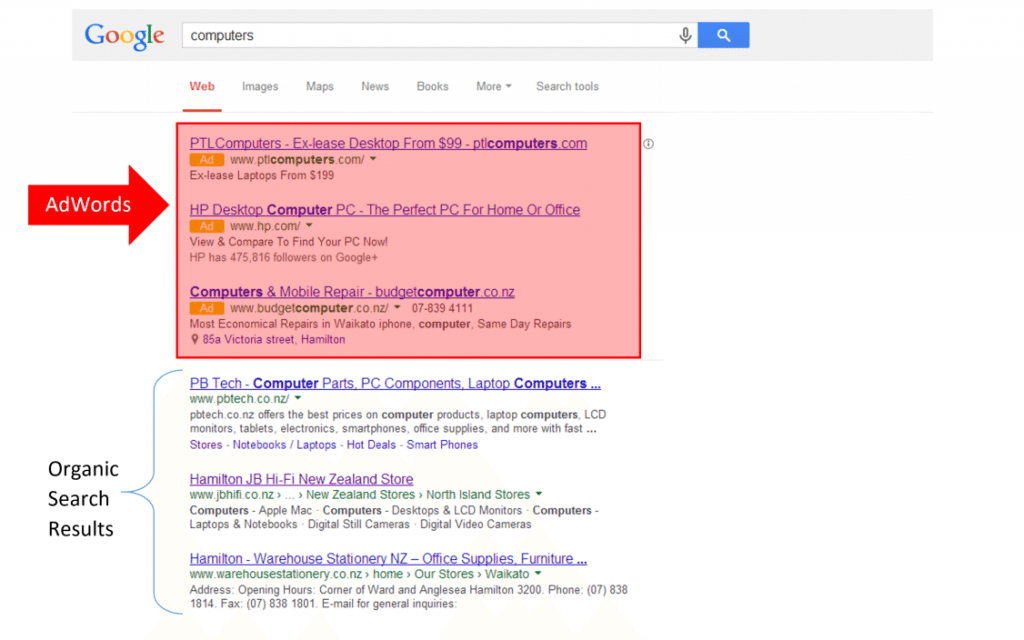Open Search tools
Viewport: 1024px width, 640px height.
(x=567, y=86)
